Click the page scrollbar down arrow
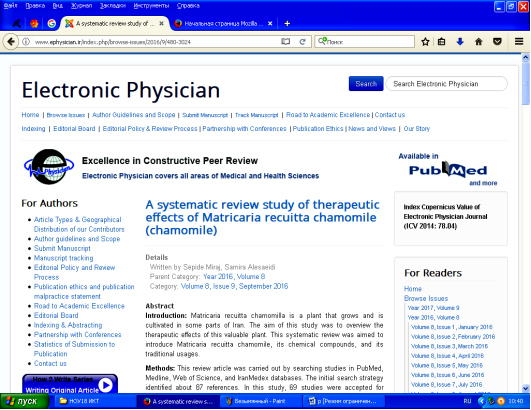This screenshot has width=531, height=410. point(525,388)
